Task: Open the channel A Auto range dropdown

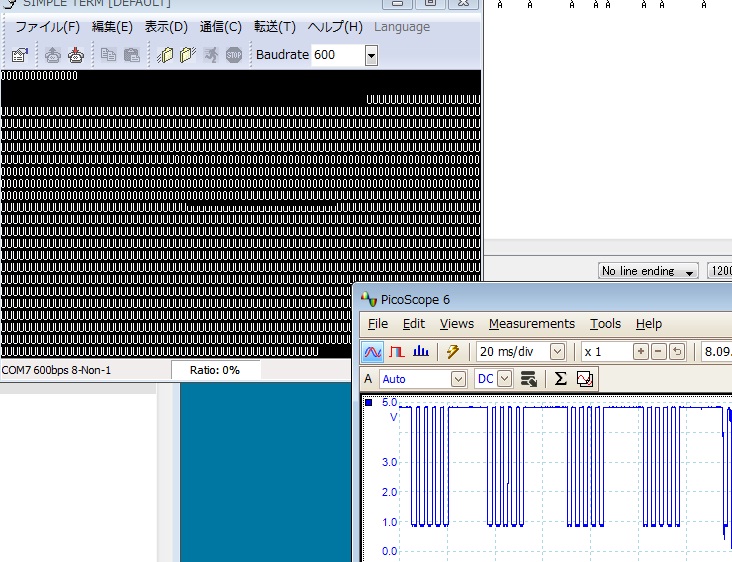Action: coord(458,379)
